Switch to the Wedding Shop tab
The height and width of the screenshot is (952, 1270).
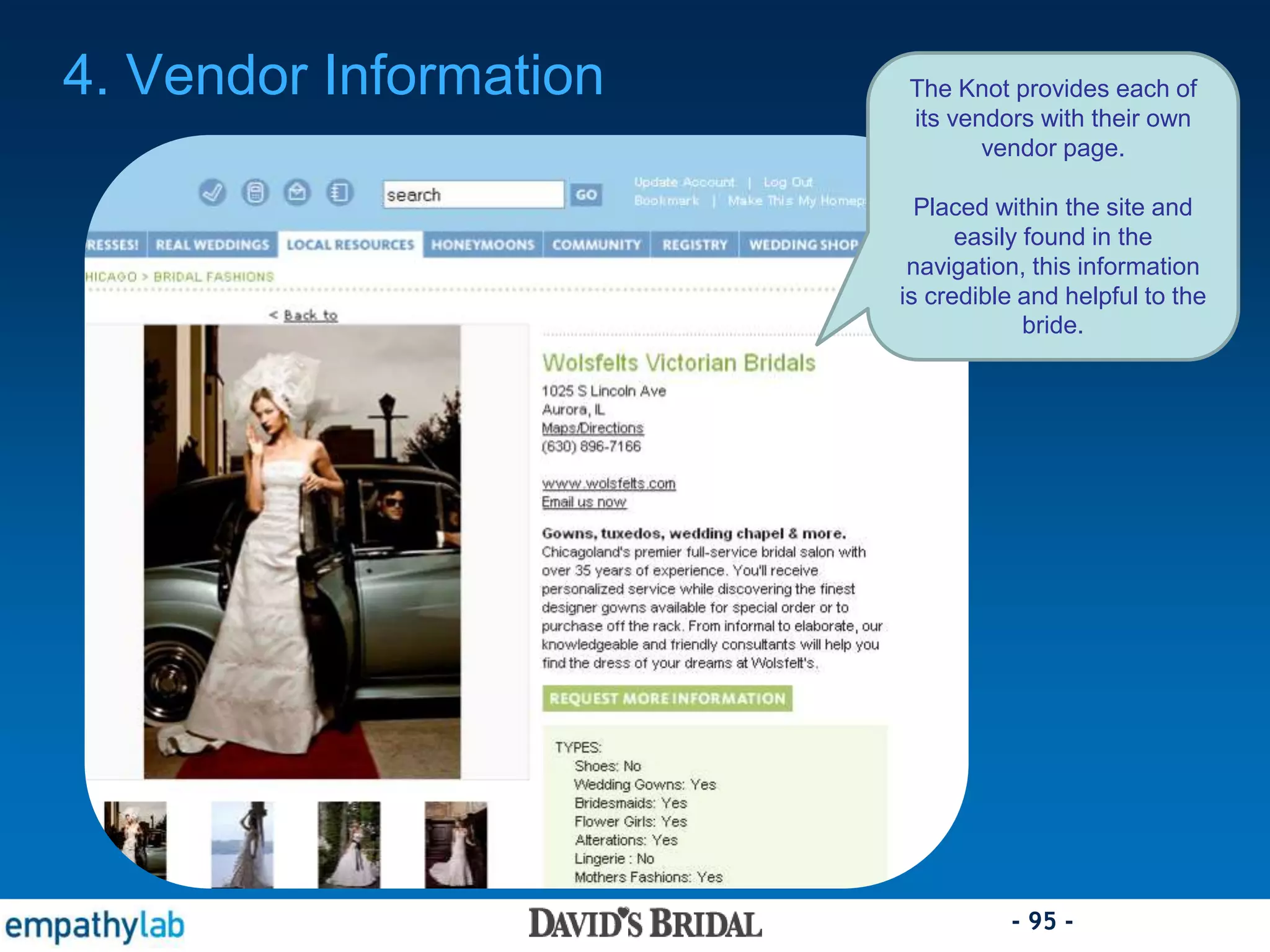[x=803, y=245]
